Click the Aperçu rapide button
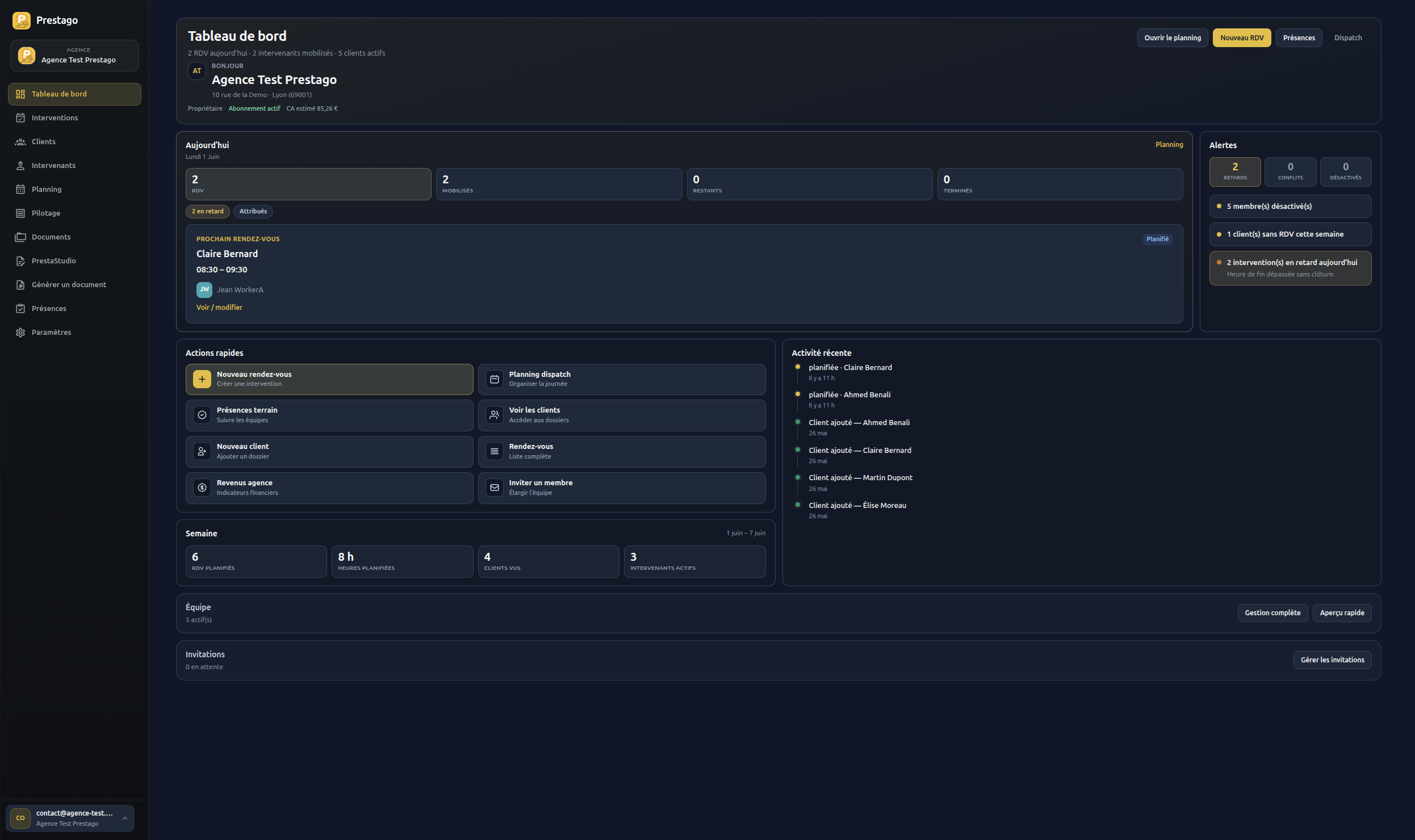1415x840 pixels. tap(1342, 613)
